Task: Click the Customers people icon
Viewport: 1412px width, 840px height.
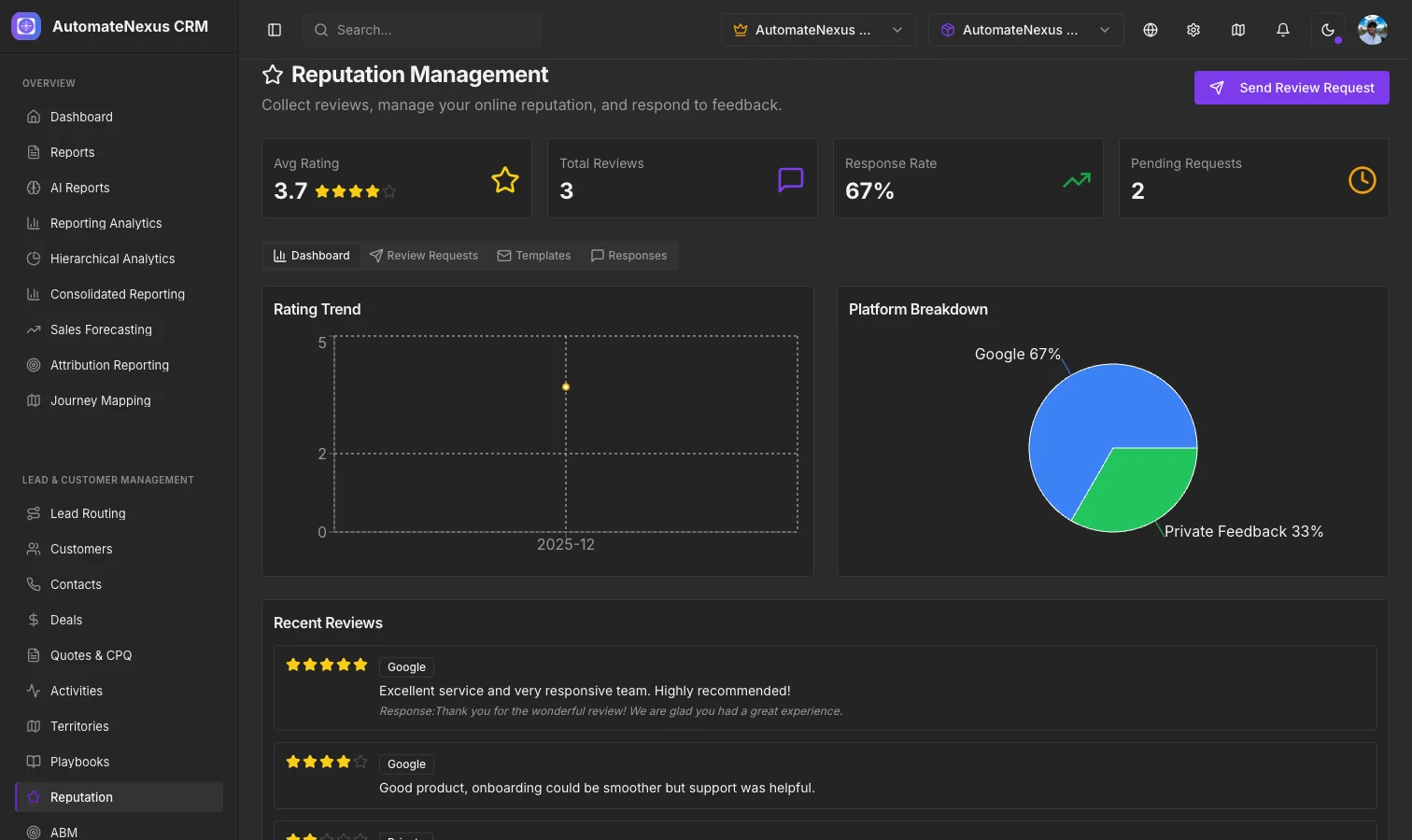Action: pos(34,549)
